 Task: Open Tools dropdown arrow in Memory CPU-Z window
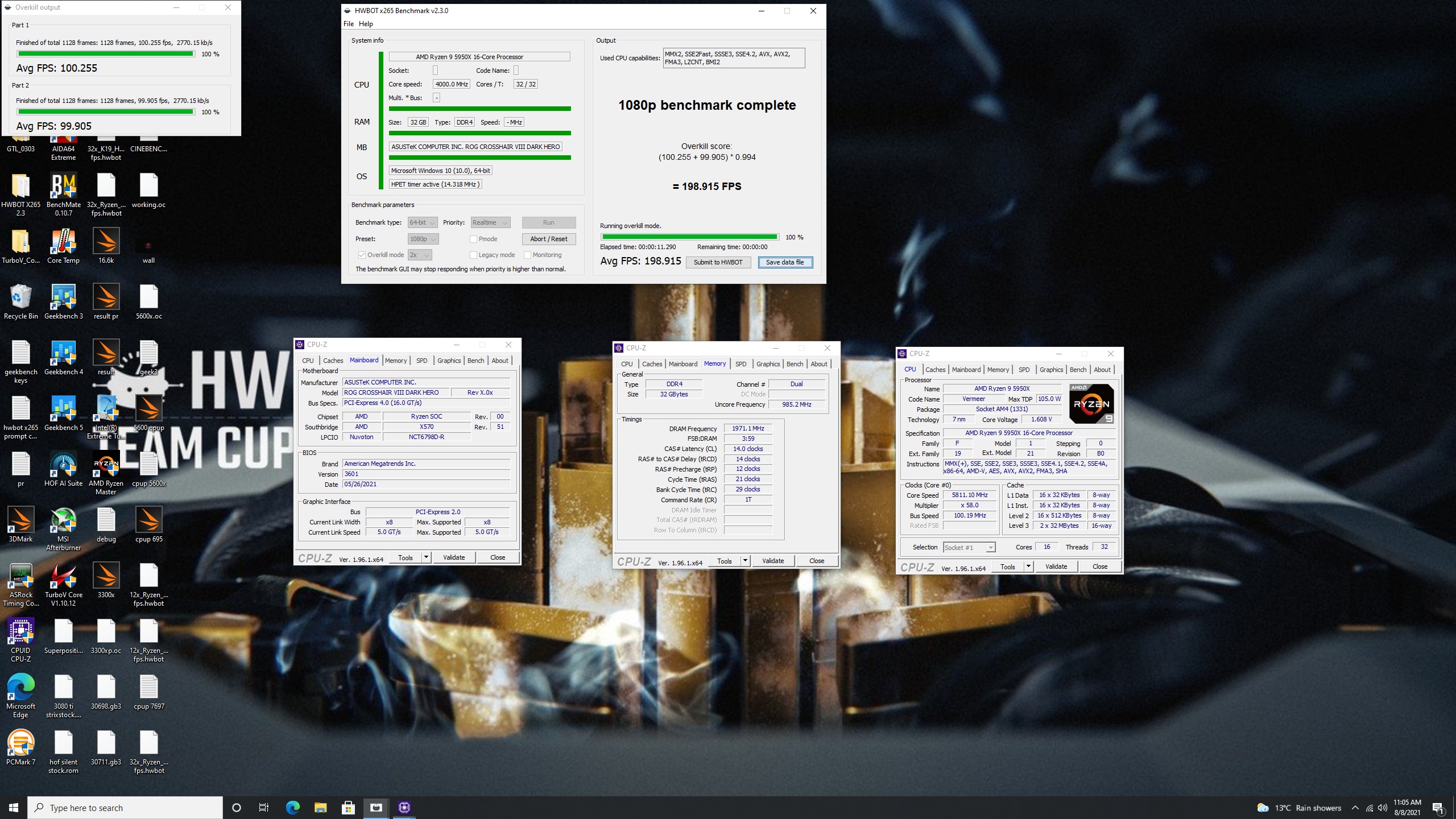click(745, 561)
